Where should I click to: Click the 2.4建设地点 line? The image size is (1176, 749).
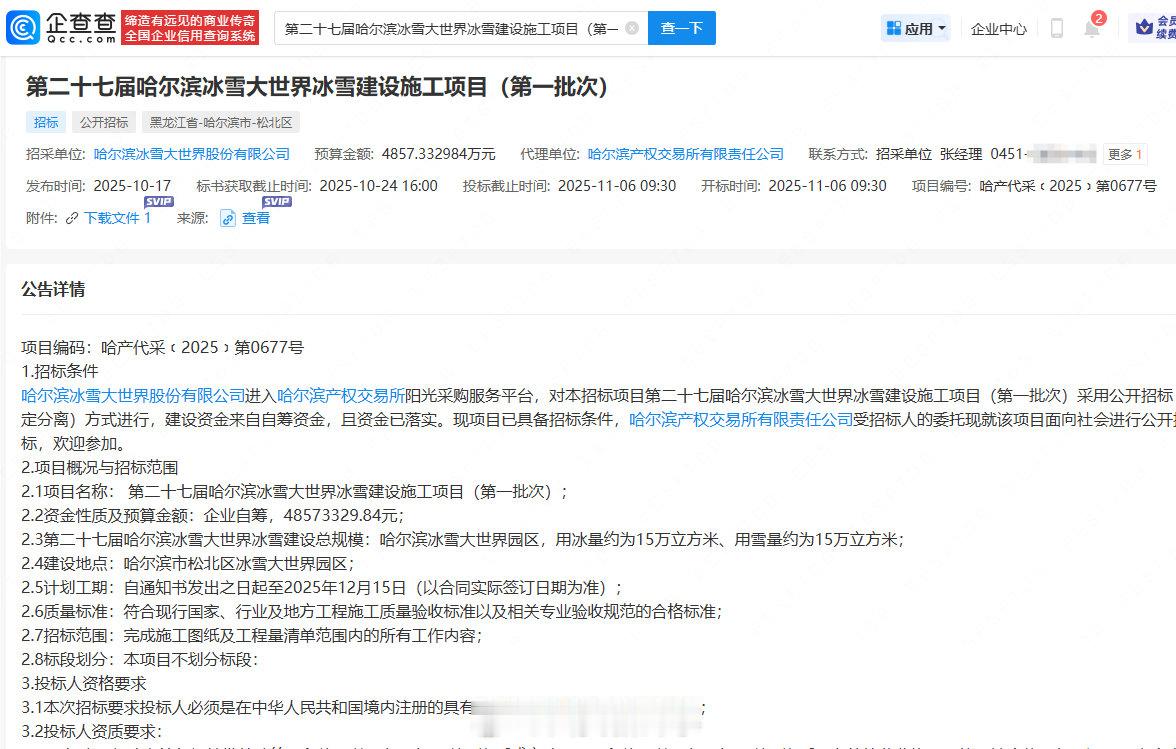tap(188, 563)
